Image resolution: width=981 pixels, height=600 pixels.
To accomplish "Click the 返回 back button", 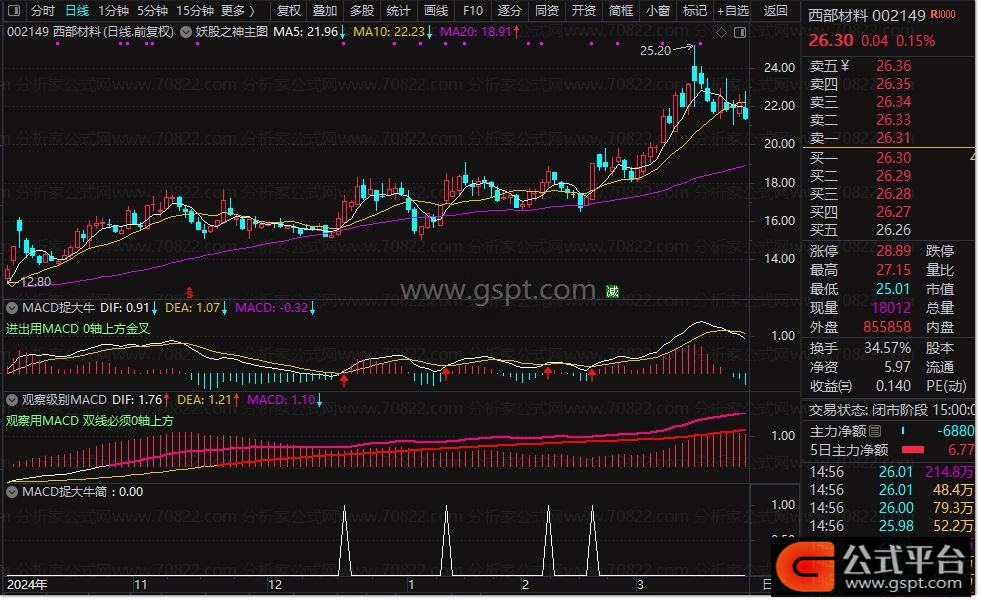I will coord(775,11).
